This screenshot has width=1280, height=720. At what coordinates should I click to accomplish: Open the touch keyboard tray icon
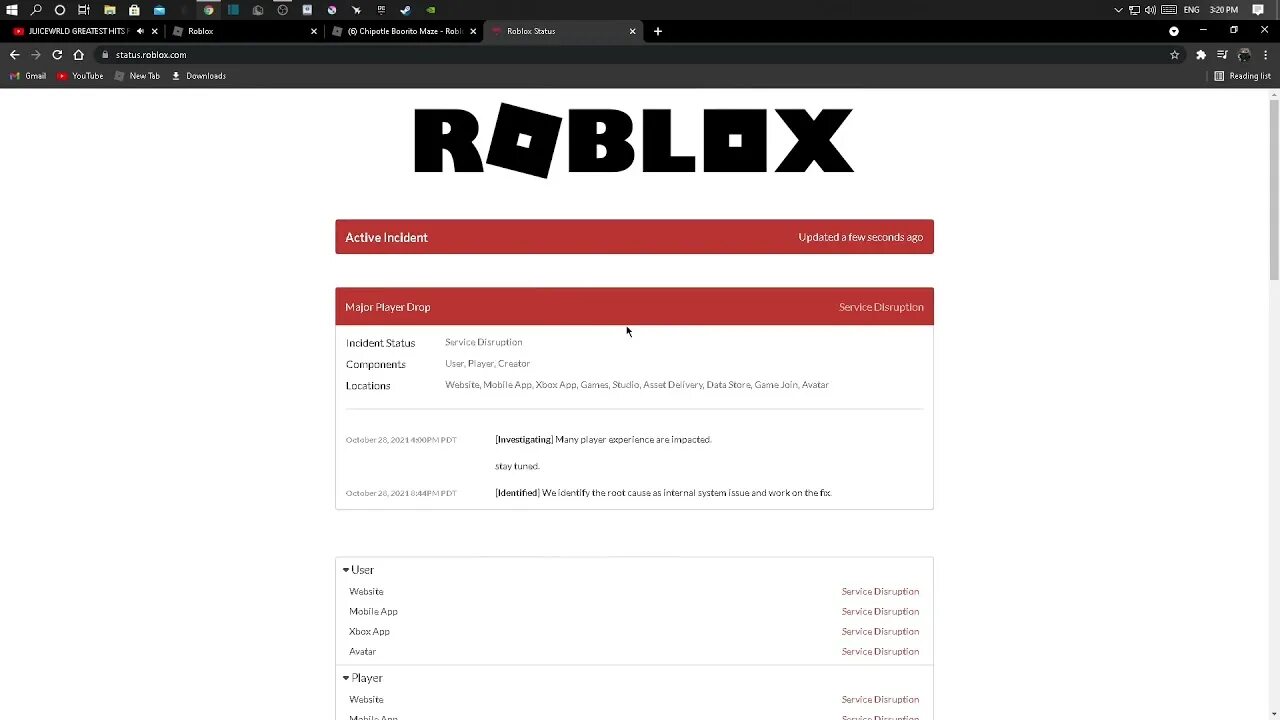point(1169,10)
